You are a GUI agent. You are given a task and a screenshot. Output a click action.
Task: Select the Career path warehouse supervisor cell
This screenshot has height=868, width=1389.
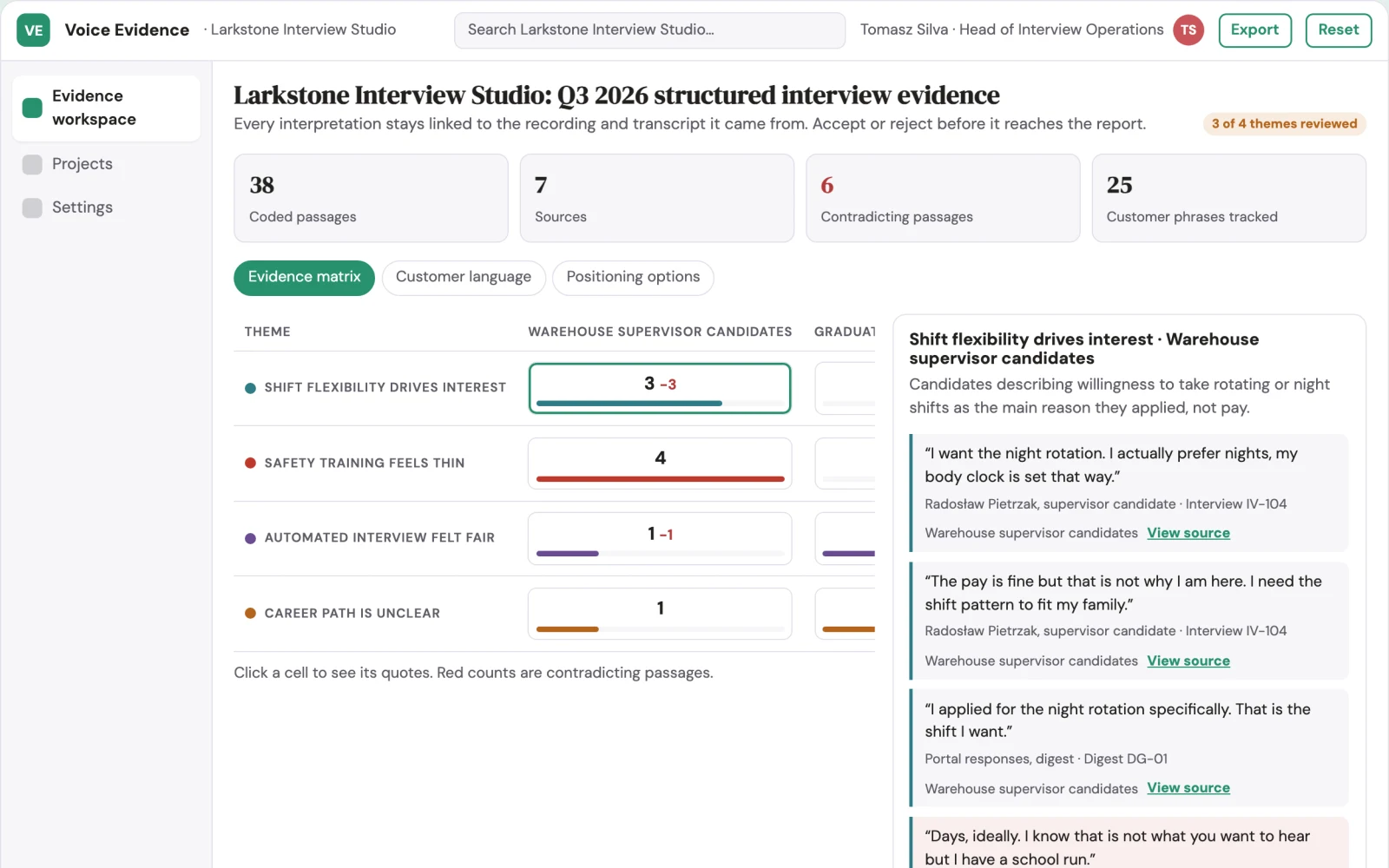coord(660,614)
